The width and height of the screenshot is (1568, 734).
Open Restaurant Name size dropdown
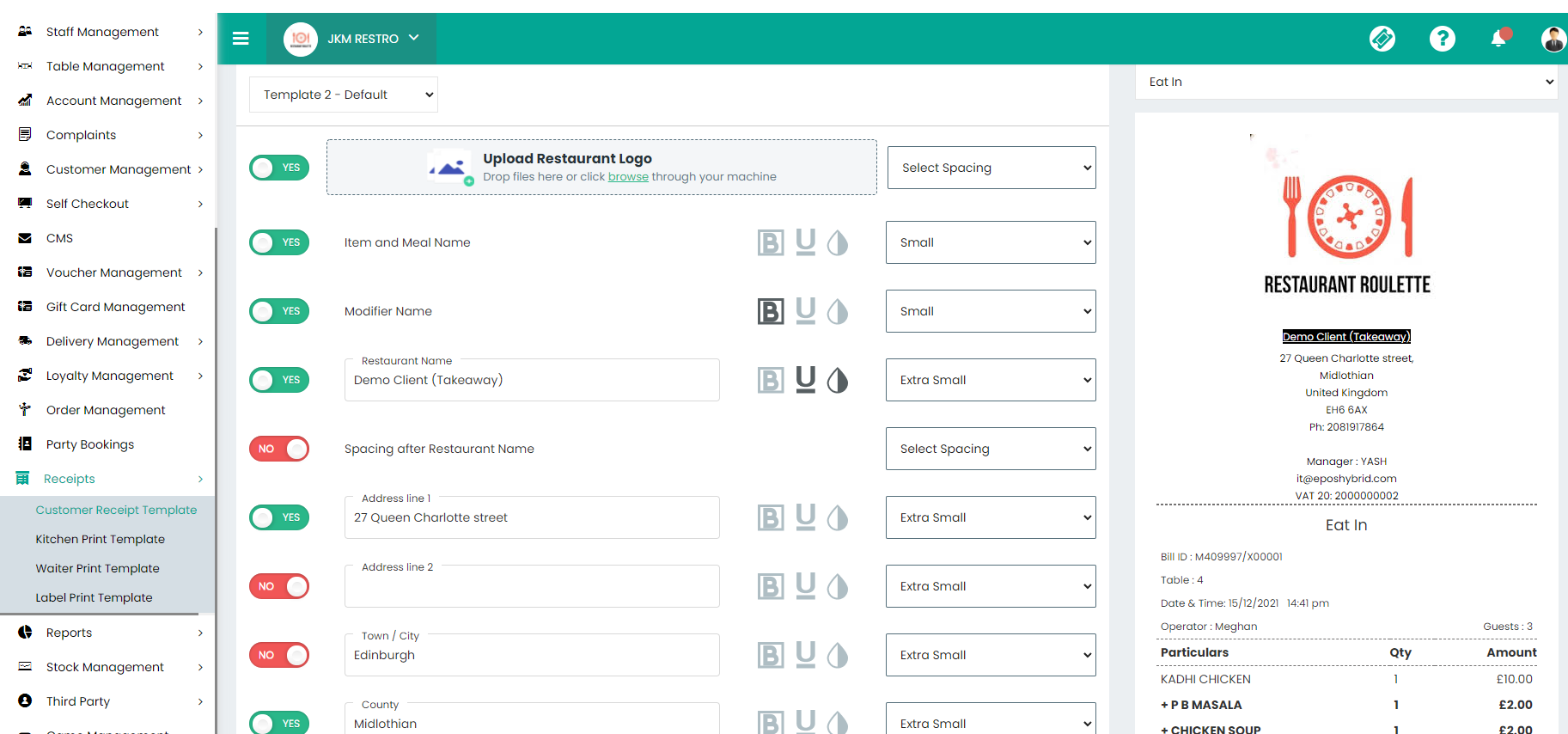[991, 380]
